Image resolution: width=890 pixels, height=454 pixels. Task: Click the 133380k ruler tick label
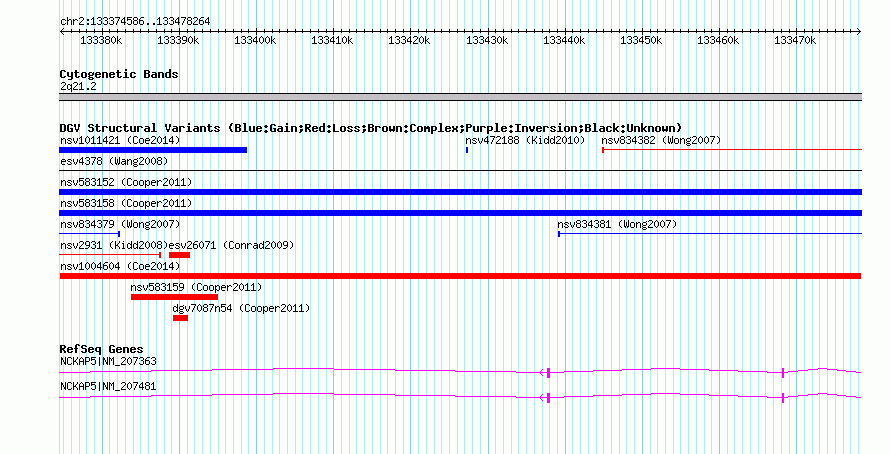pyautogui.click(x=101, y=40)
